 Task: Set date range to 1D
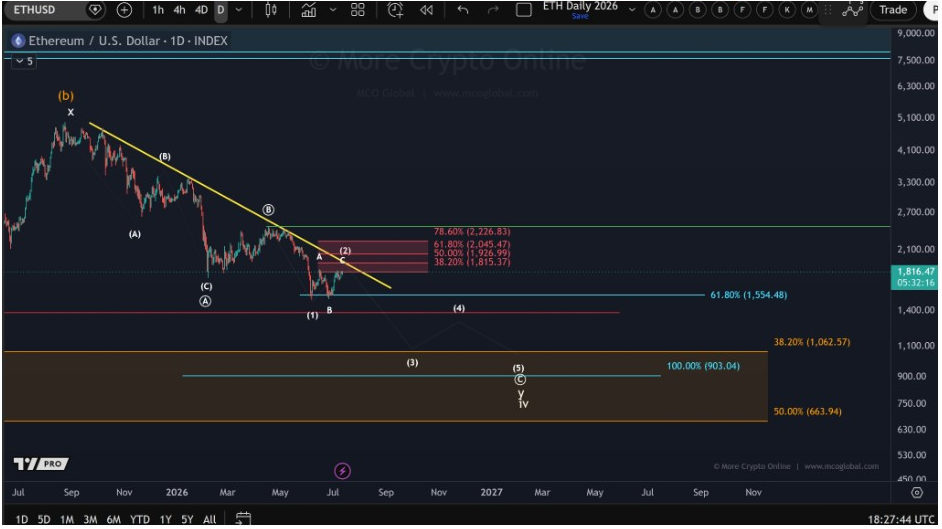pyautogui.click(x=22, y=519)
